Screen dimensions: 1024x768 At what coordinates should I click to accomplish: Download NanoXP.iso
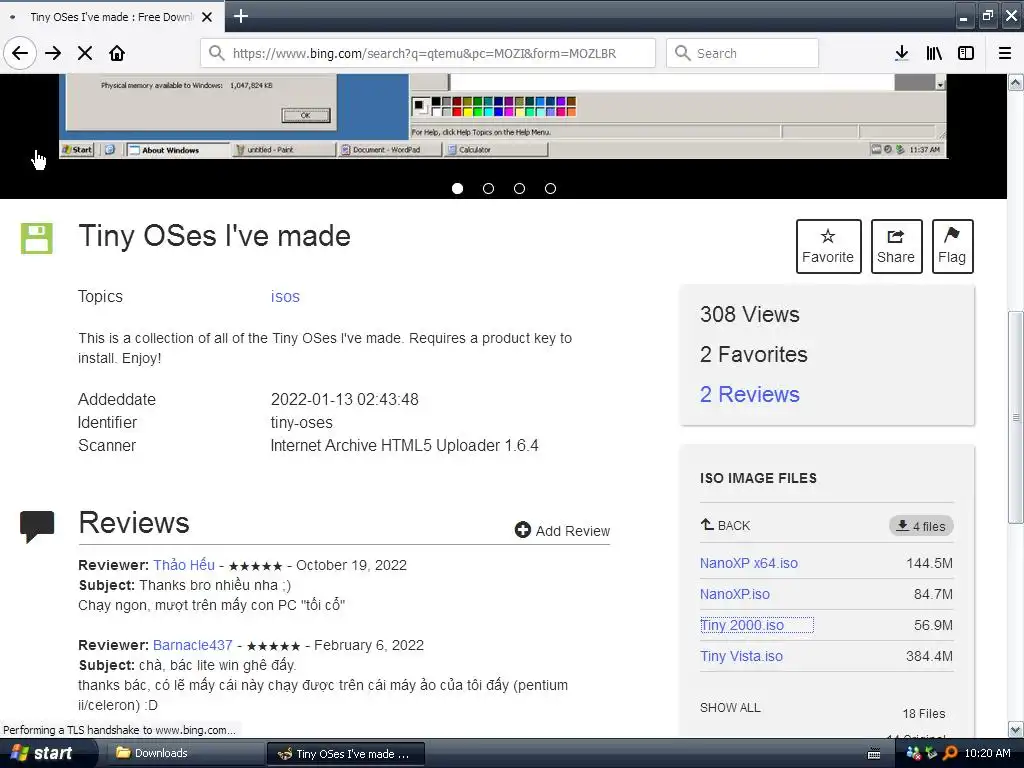735,594
